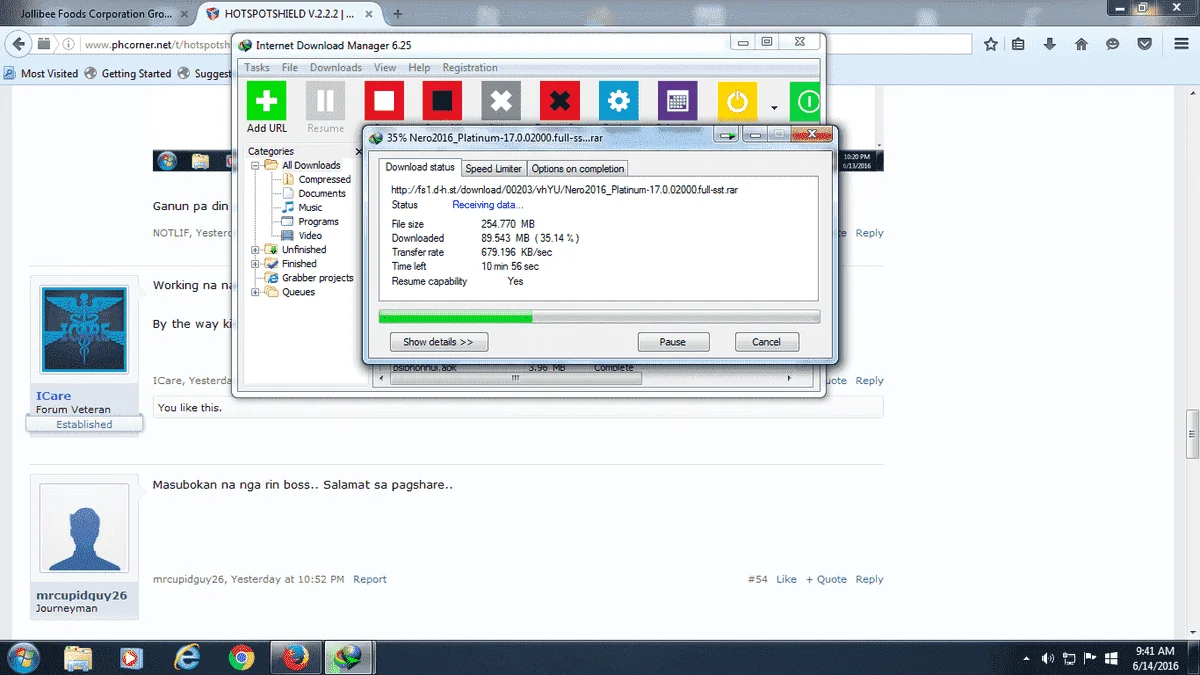Click Report under mrcupidguy26's post
1200x675 pixels.
(x=370, y=579)
